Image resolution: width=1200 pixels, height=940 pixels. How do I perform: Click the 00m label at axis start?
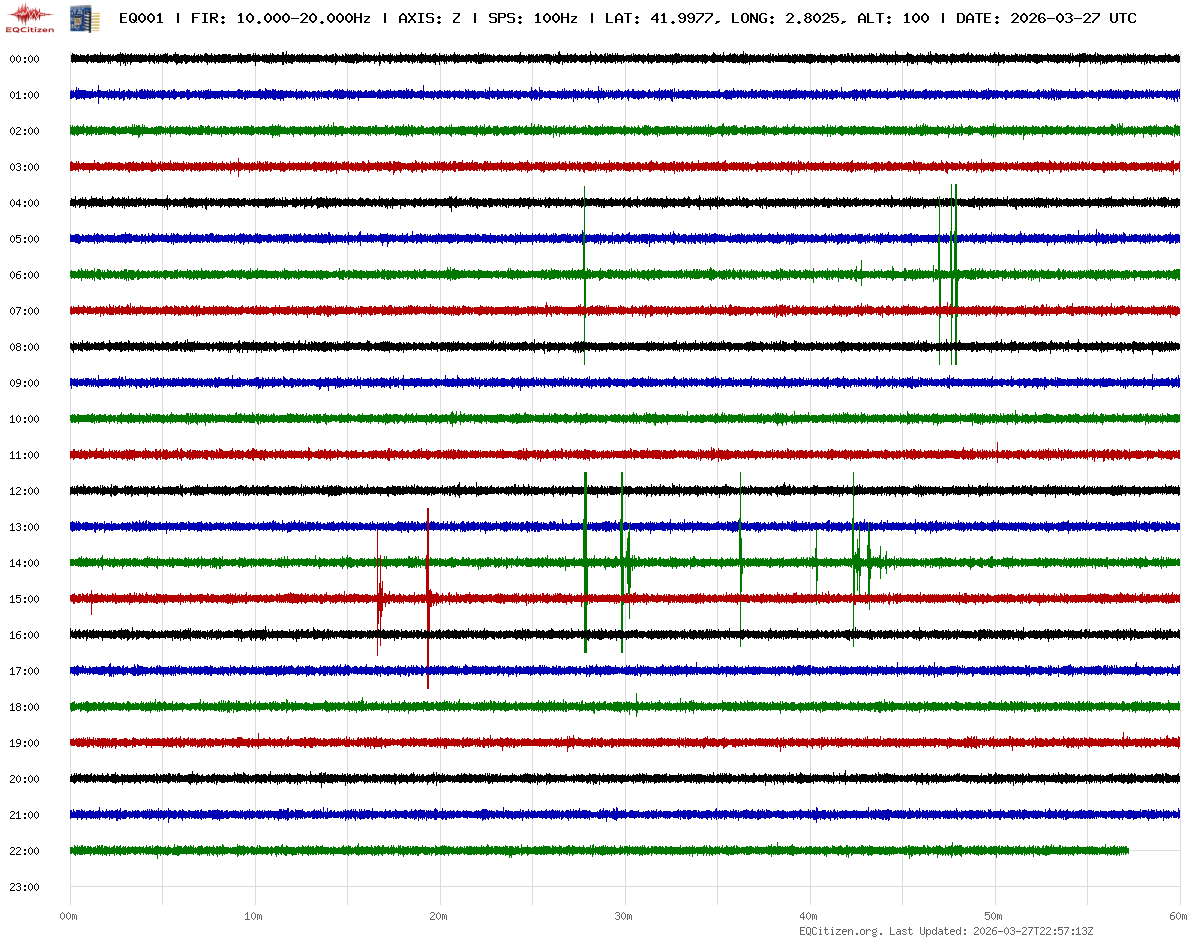tap(69, 916)
